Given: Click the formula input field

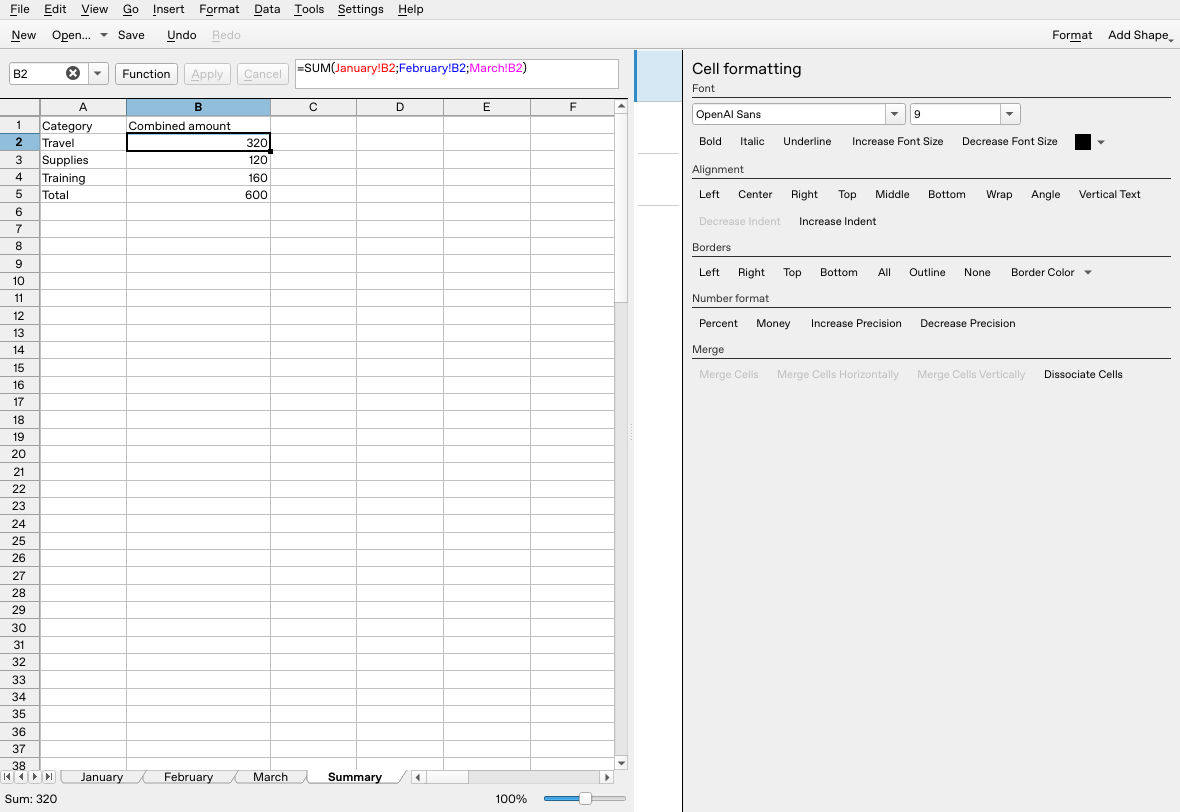Looking at the screenshot, I should coord(457,74).
